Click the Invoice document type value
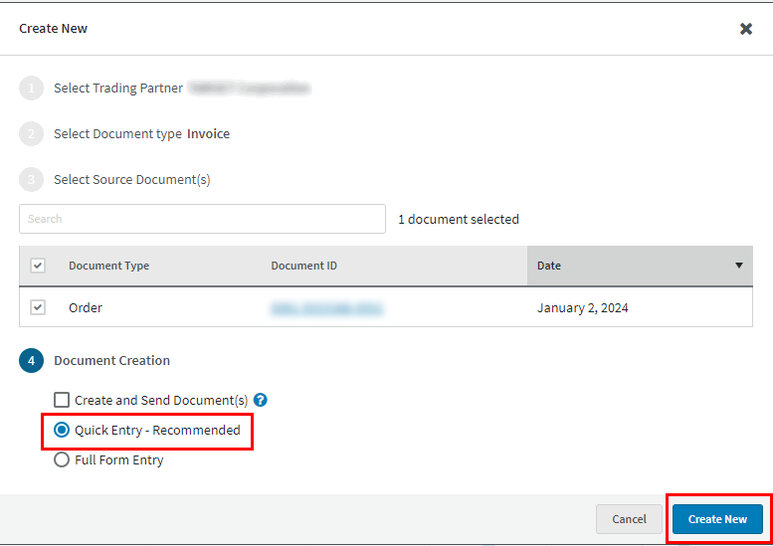This screenshot has width=773, height=546. (x=208, y=134)
